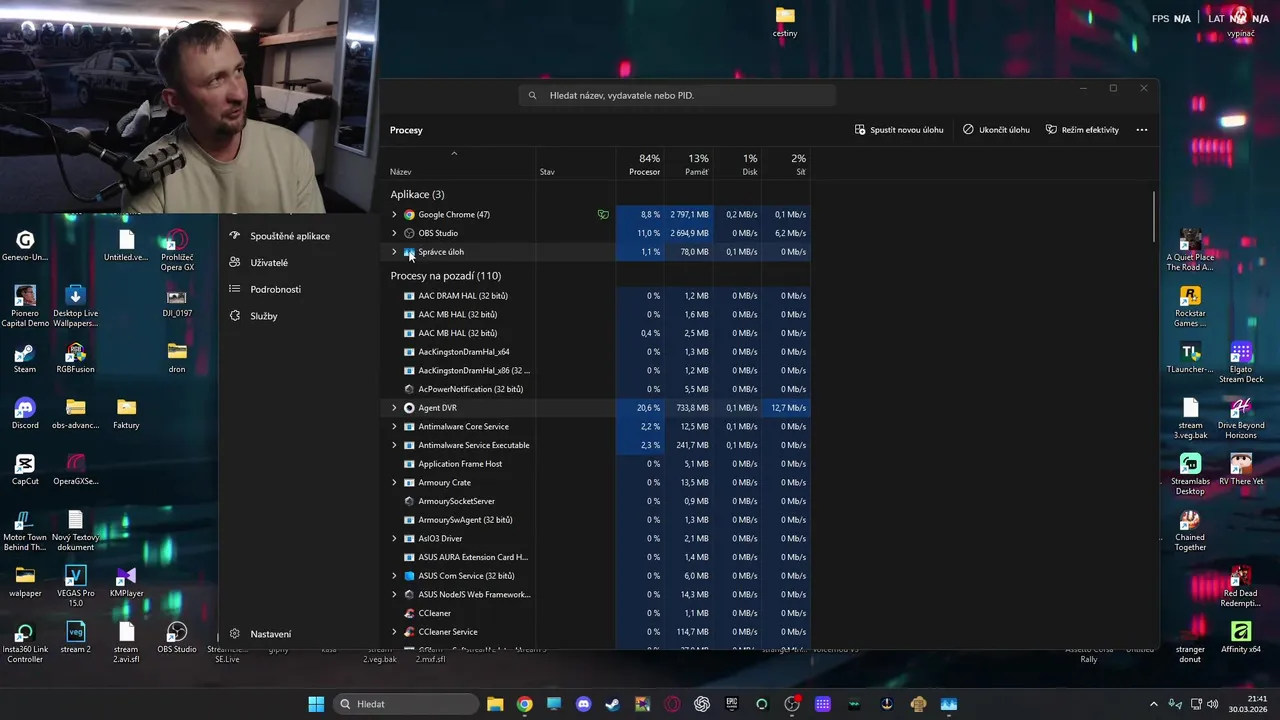Expand OBS Studio process row
The width and height of the screenshot is (1280, 720).
coord(394,233)
